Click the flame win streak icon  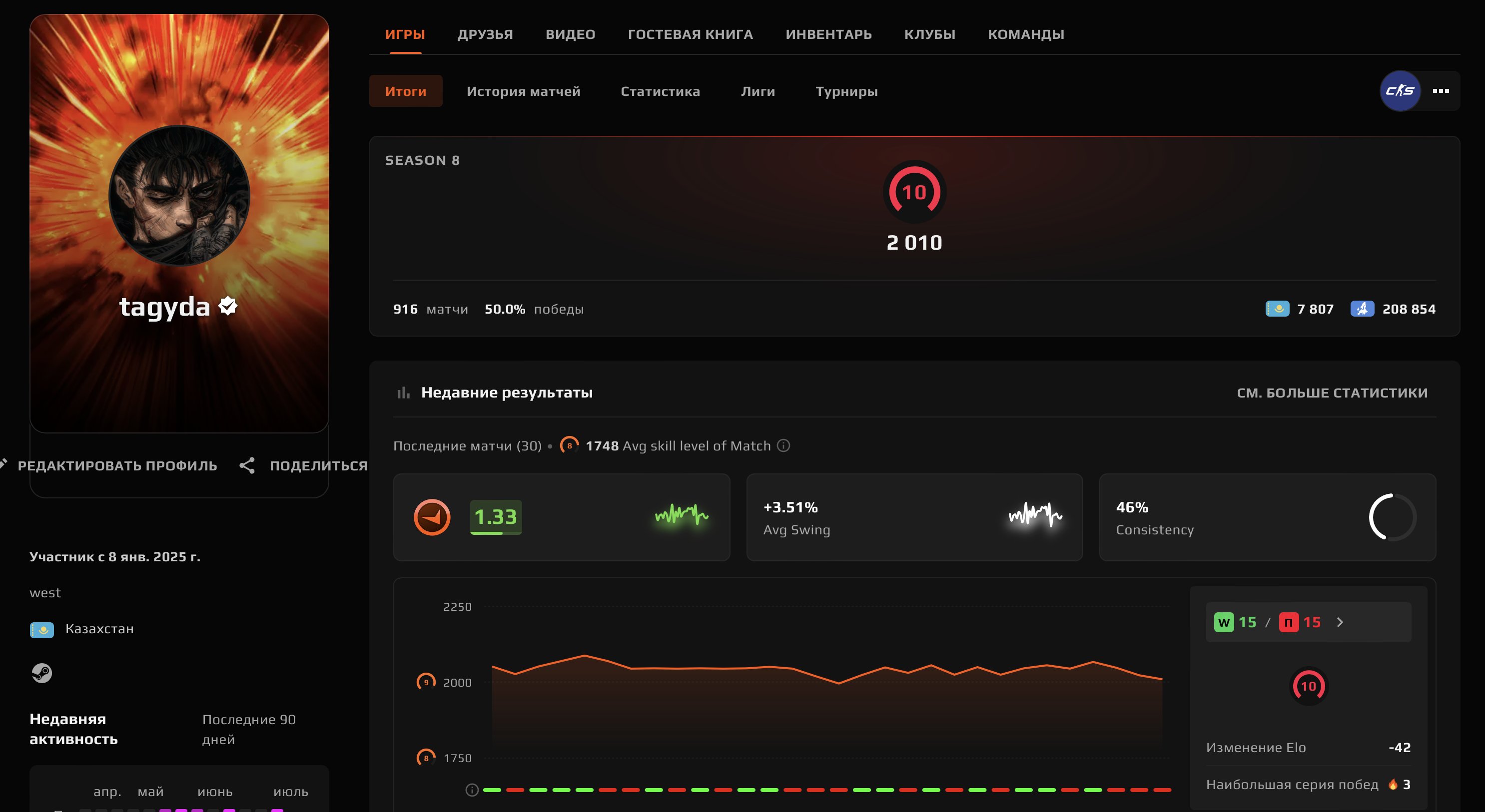[1393, 784]
